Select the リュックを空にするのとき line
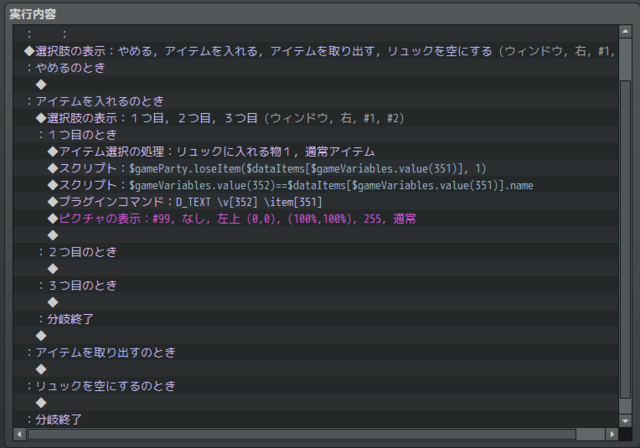 [x=316, y=386]
